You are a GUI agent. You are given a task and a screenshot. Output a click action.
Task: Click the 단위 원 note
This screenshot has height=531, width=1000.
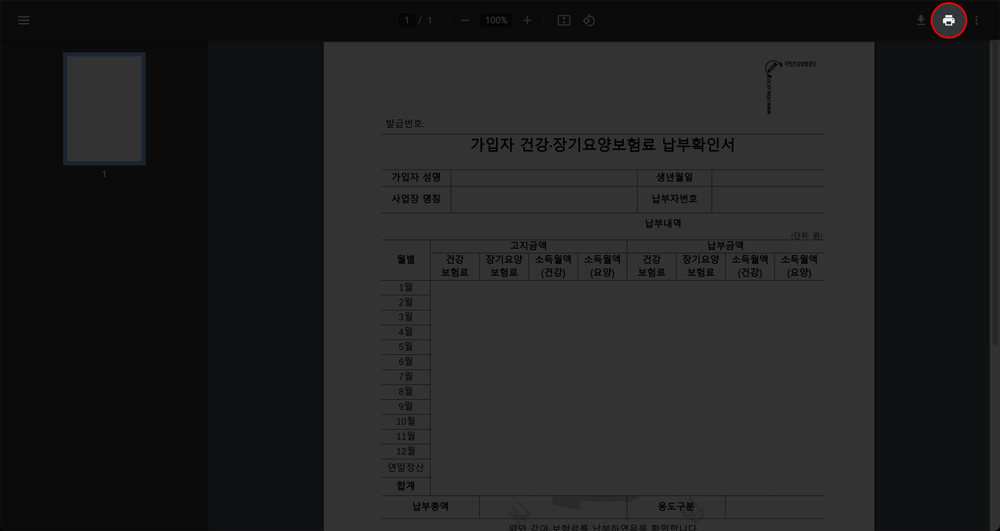pyautogui.click(x=807, y=236)
